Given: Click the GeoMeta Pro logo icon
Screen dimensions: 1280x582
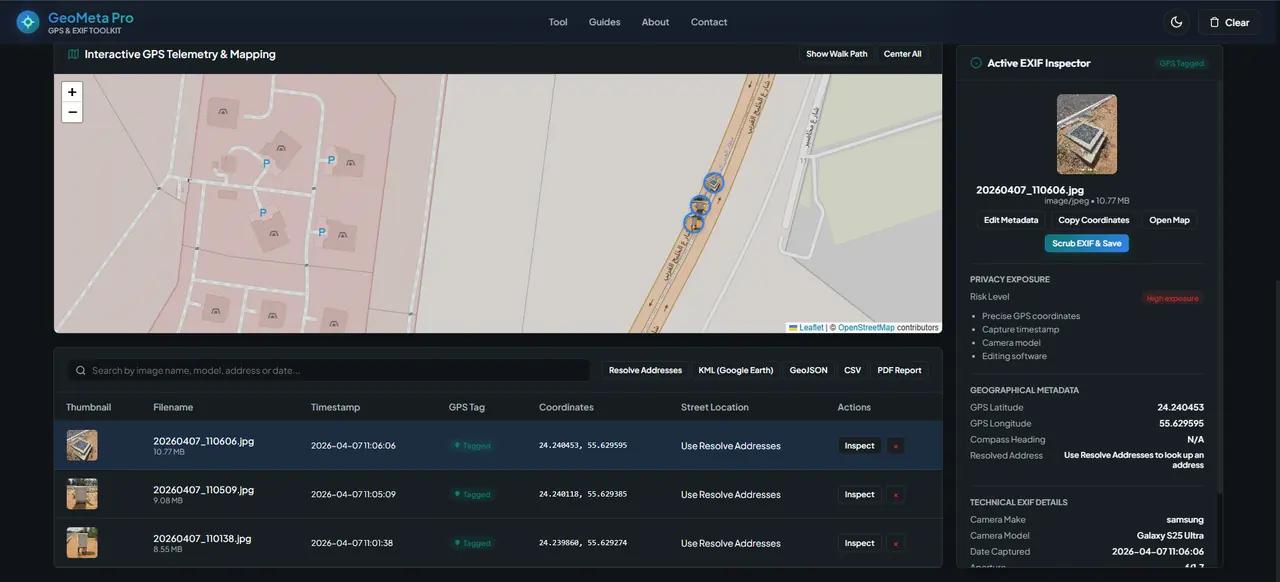Looking at the screenshot, I should point(28,21).
